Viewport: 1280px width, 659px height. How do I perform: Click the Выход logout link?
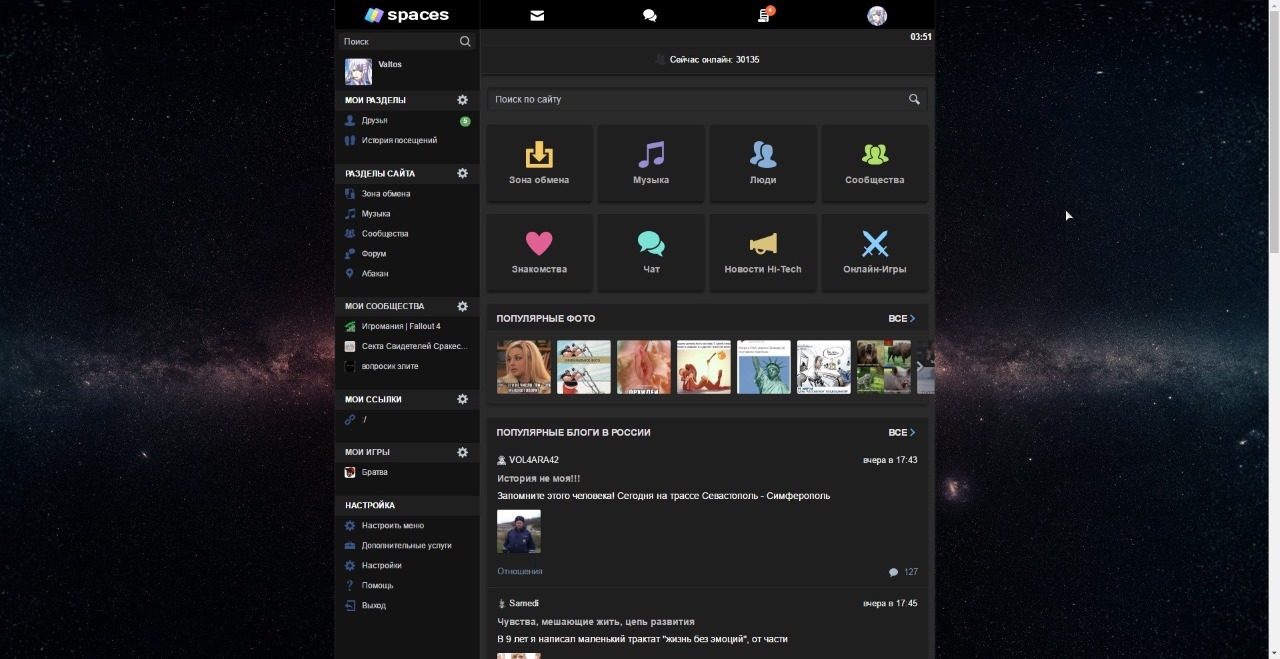(374, 605)
